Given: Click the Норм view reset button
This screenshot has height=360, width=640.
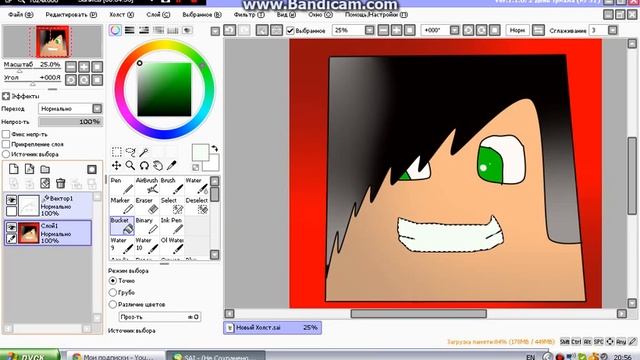Looking at the screenshot, I should pyautogui.click(x=518, y=30).
